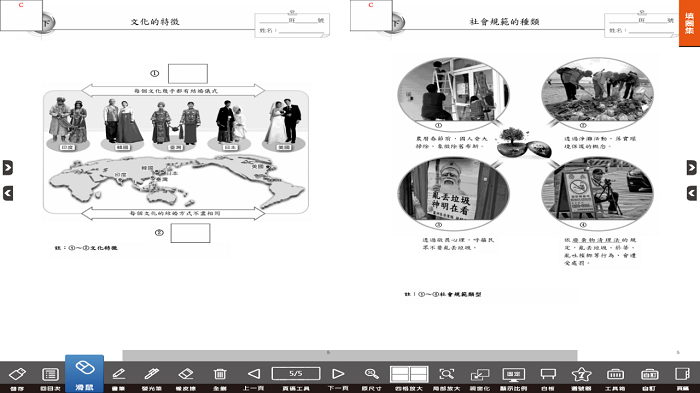The width and height of the screenshot is (700, 393).
Task: Click the white box marked C on left page
Action: [x=21, y=15]
